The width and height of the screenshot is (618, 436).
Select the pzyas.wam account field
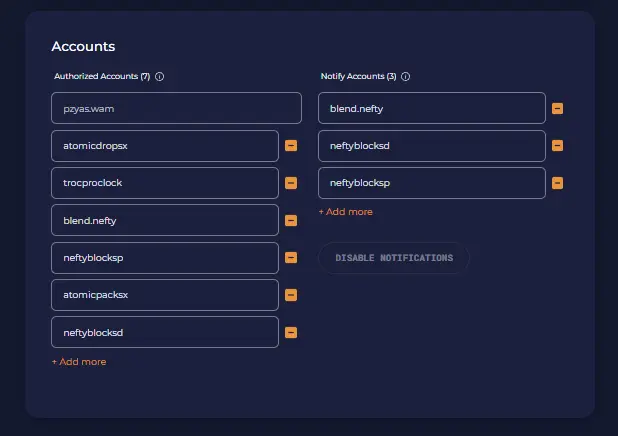point(176,108)
